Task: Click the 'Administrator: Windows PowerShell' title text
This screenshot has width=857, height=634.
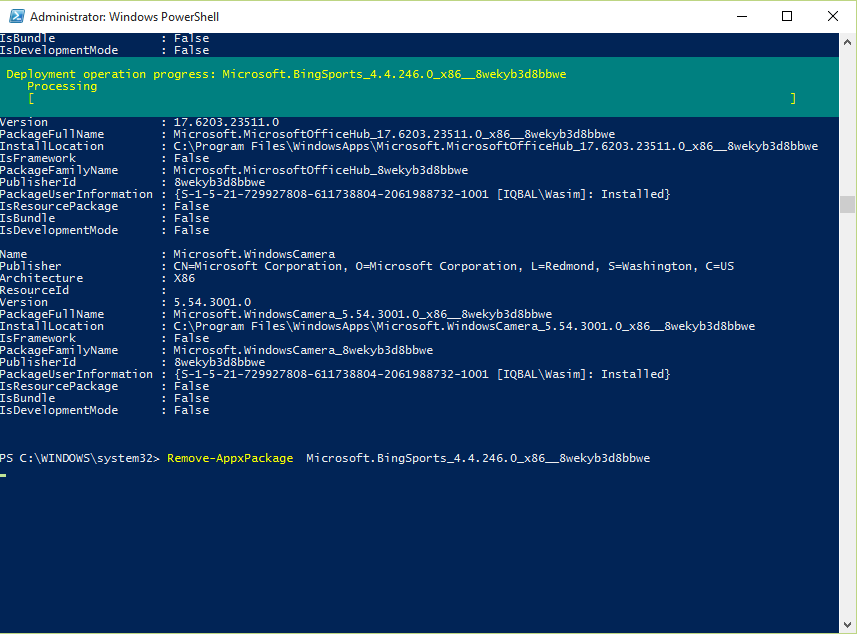Action: click(125, 17)
